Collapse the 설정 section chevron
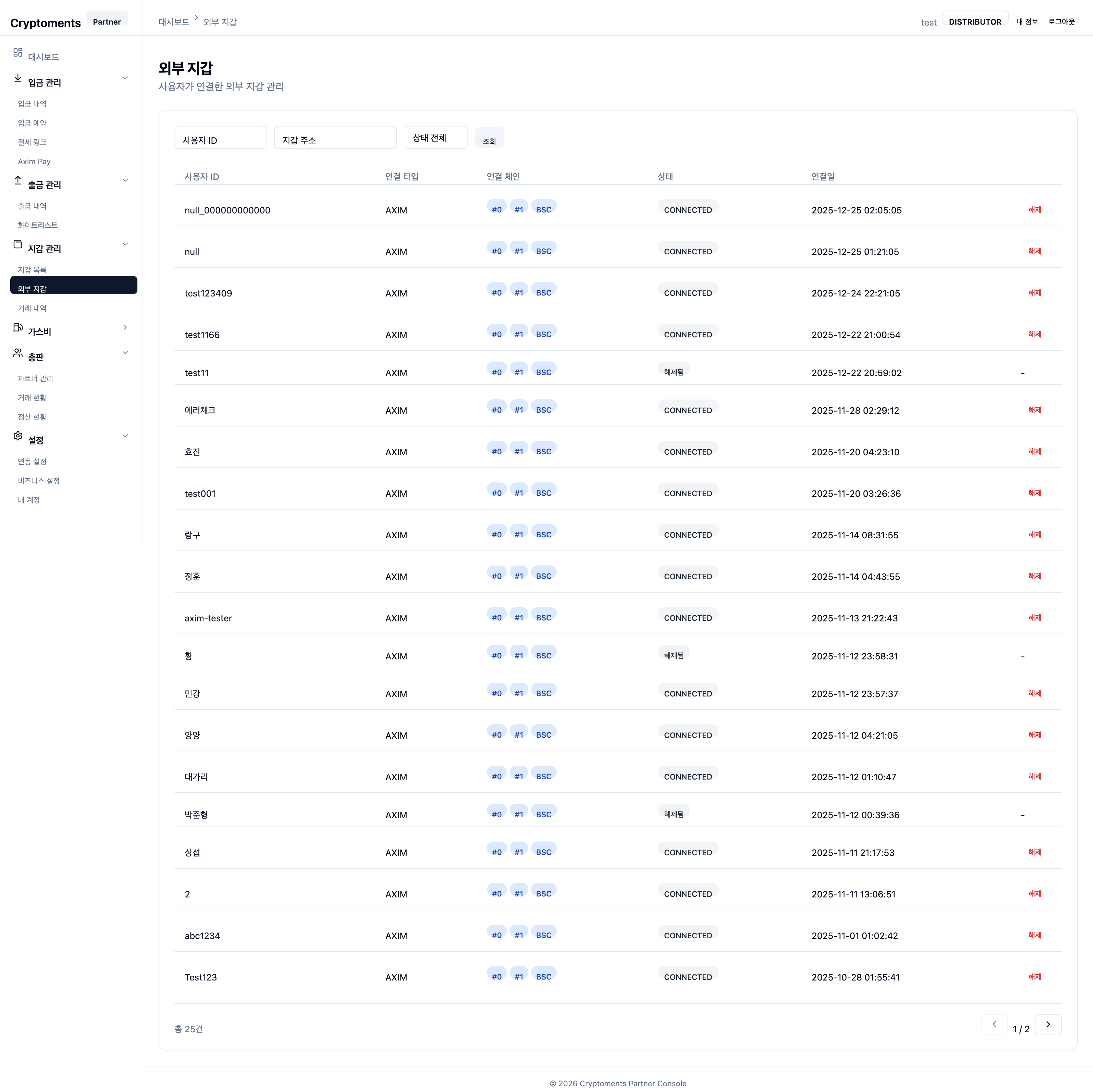1093x1092 pixels. (125, 436)
